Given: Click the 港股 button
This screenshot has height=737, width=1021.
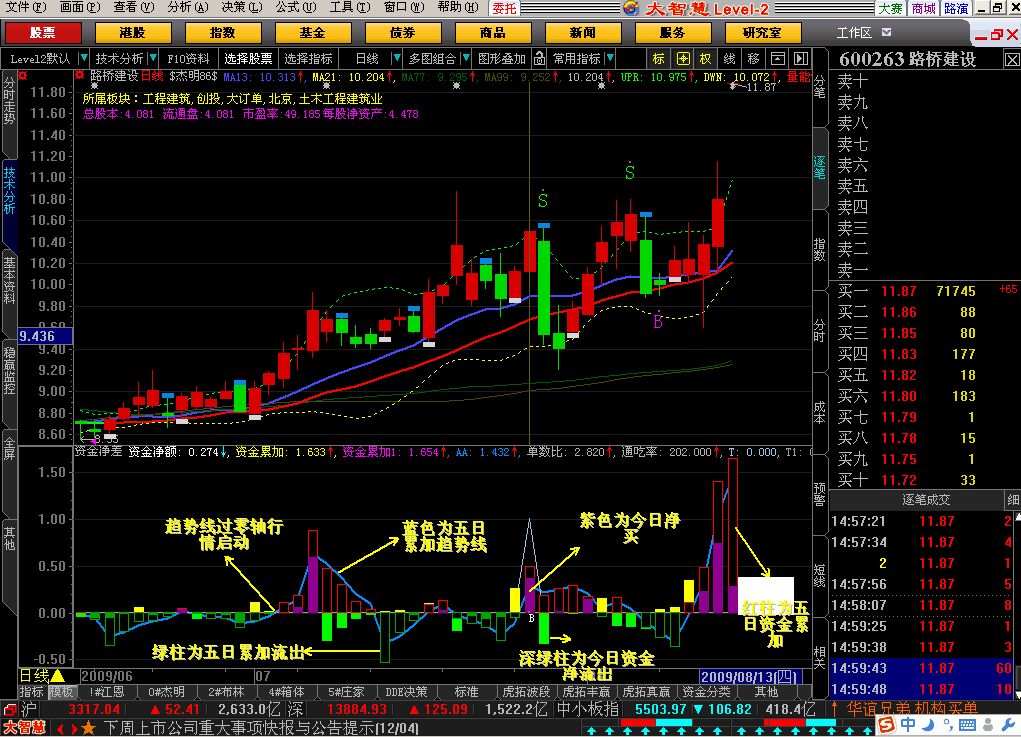Looking at the screenshot, I should [133, 33].
